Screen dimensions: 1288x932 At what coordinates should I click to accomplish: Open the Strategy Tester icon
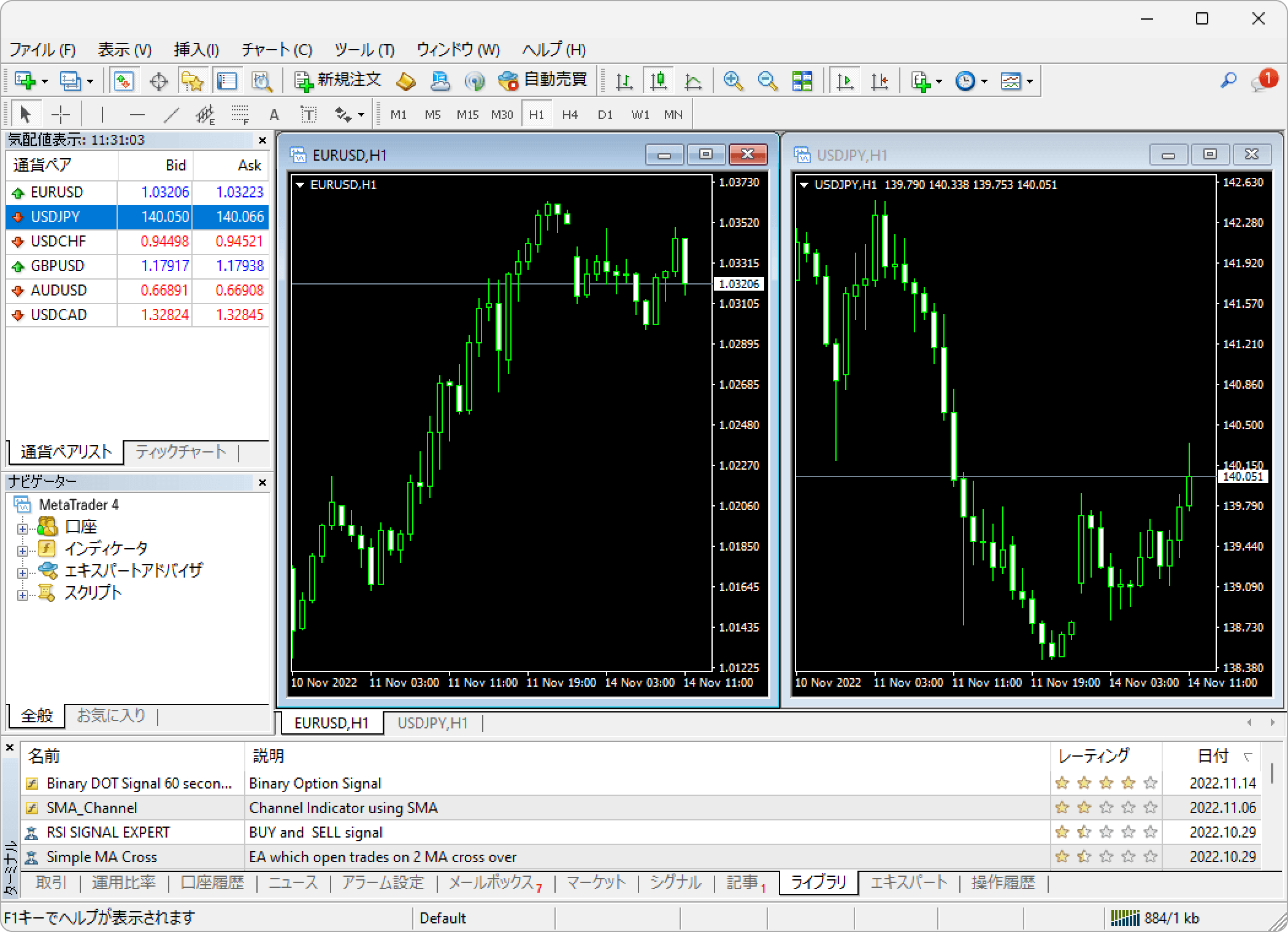click(261, 80)
